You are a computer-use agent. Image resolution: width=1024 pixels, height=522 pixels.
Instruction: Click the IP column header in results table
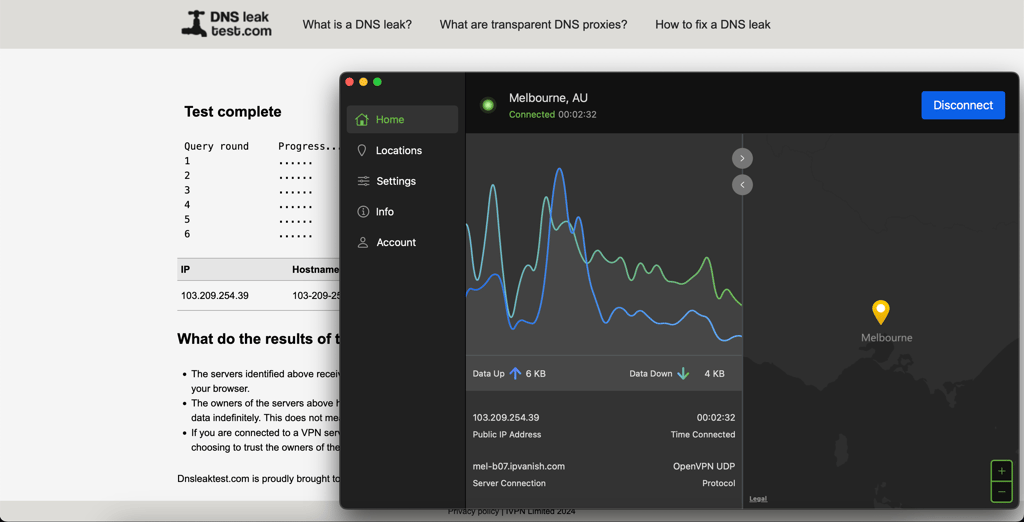pos(185,269)
